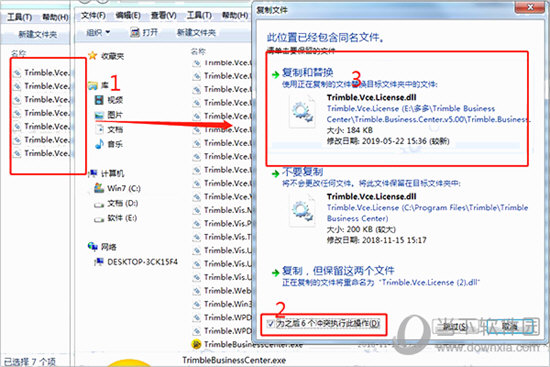
Task: Click the 取消 button in copy dialog
Action: click(x=511, y=327)
